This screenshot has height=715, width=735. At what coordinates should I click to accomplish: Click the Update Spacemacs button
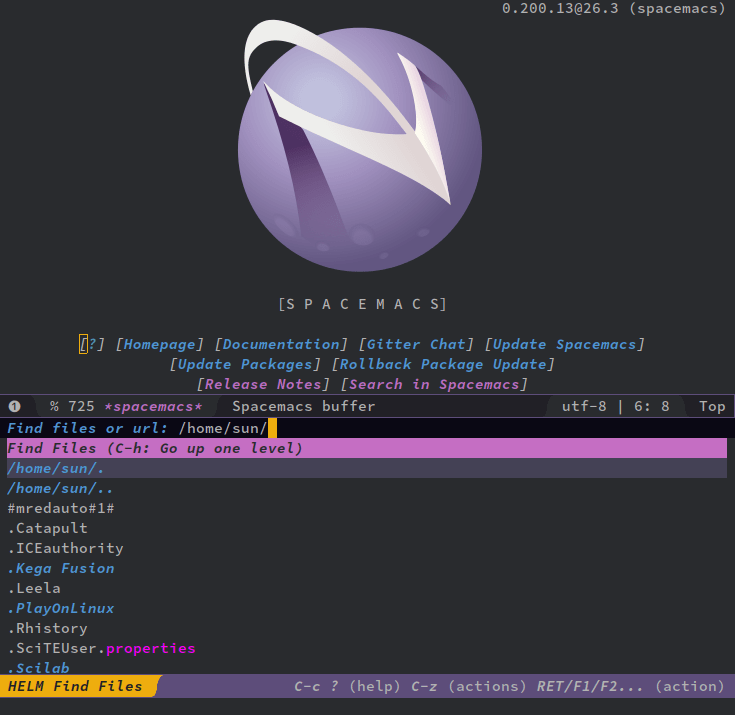tap(564, 345)
